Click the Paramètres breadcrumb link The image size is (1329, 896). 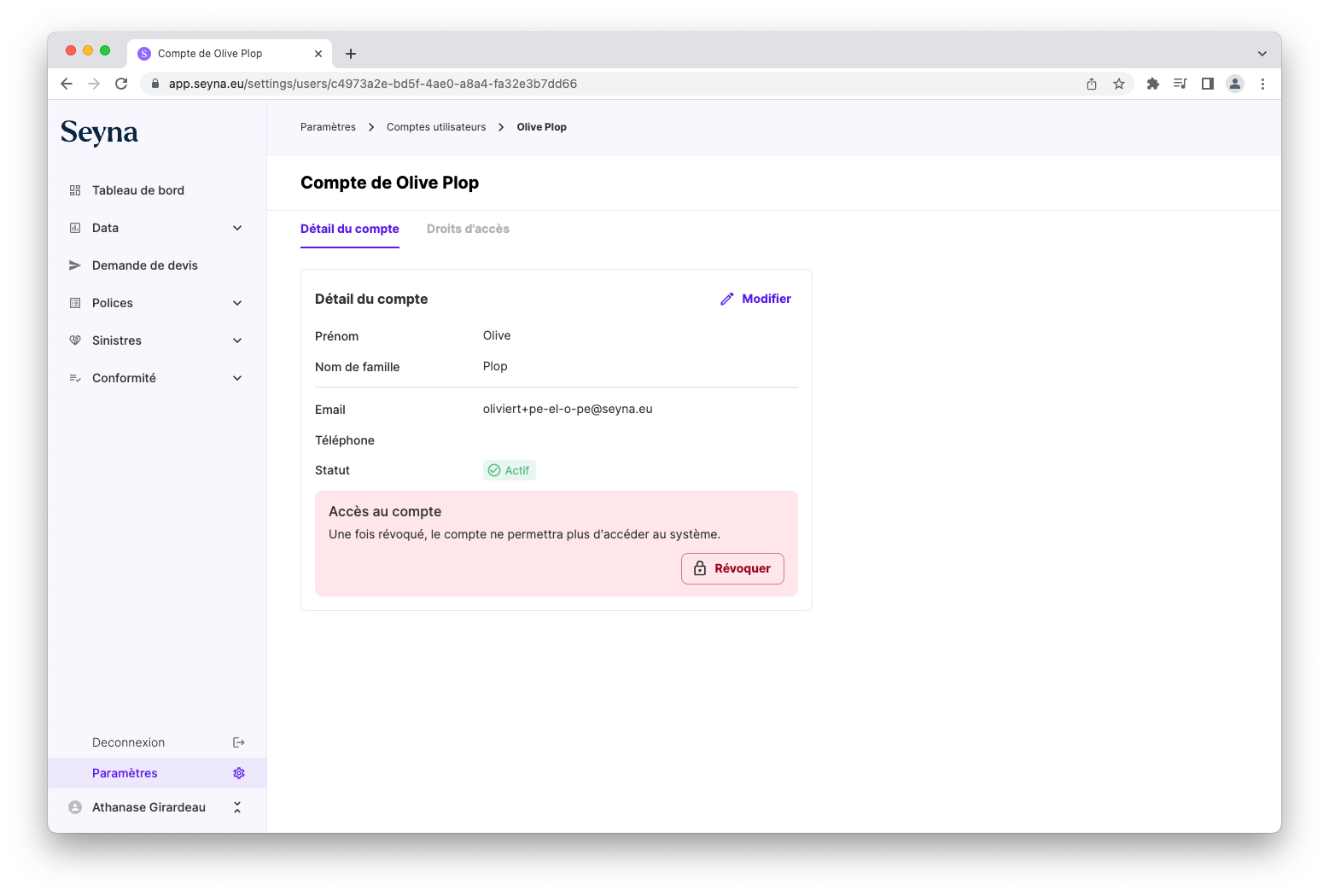tap(328, 127)
